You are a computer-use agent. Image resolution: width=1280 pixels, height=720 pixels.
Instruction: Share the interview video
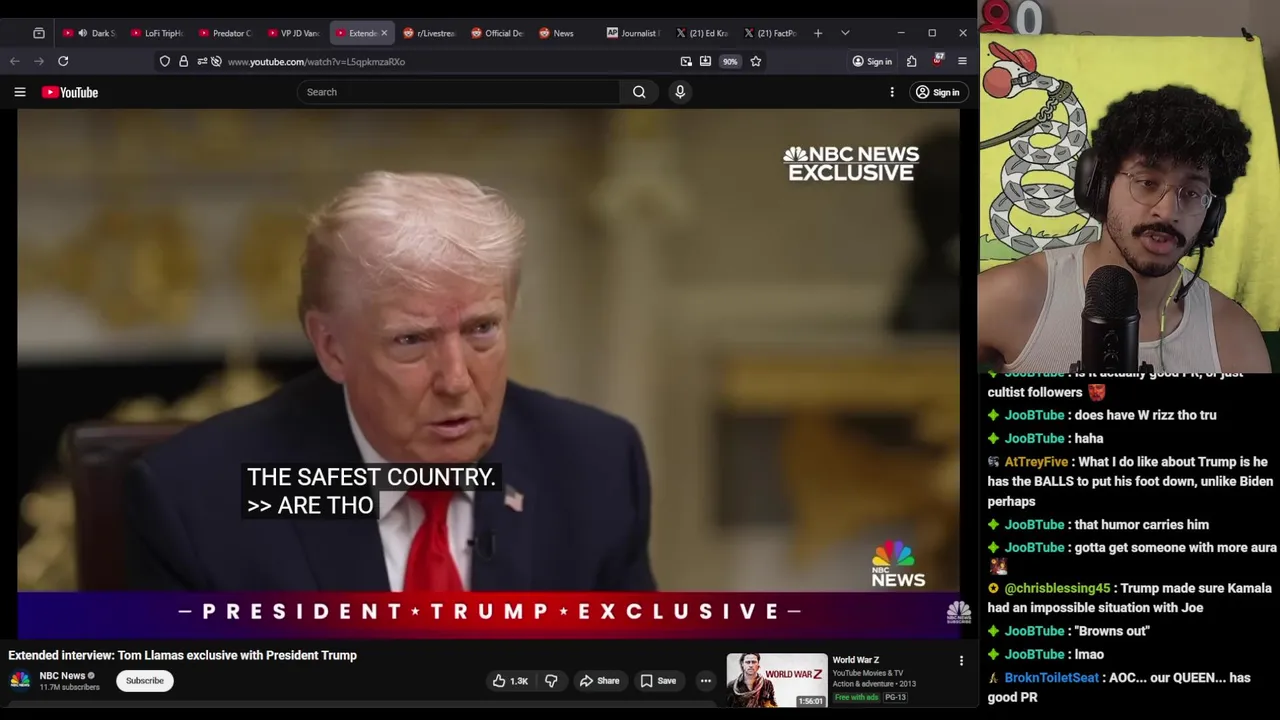coord(600,681)
